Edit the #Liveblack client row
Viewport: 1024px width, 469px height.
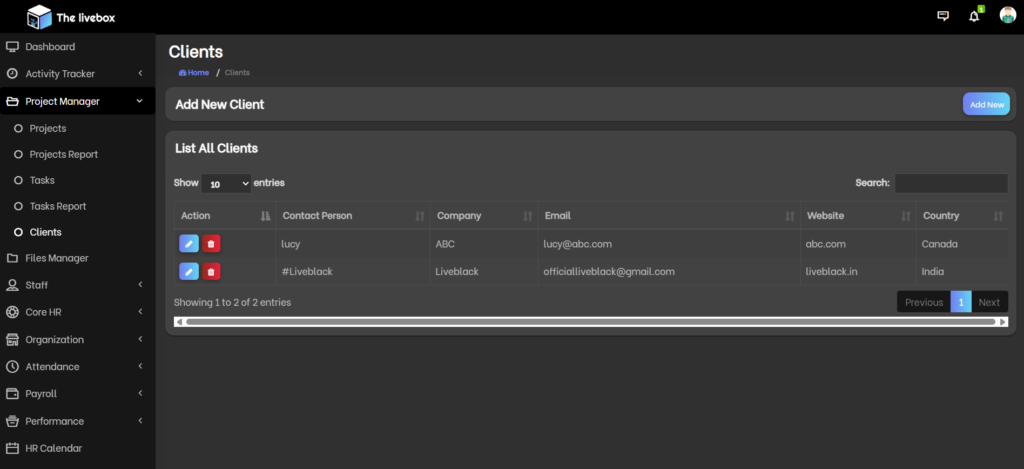189,271
